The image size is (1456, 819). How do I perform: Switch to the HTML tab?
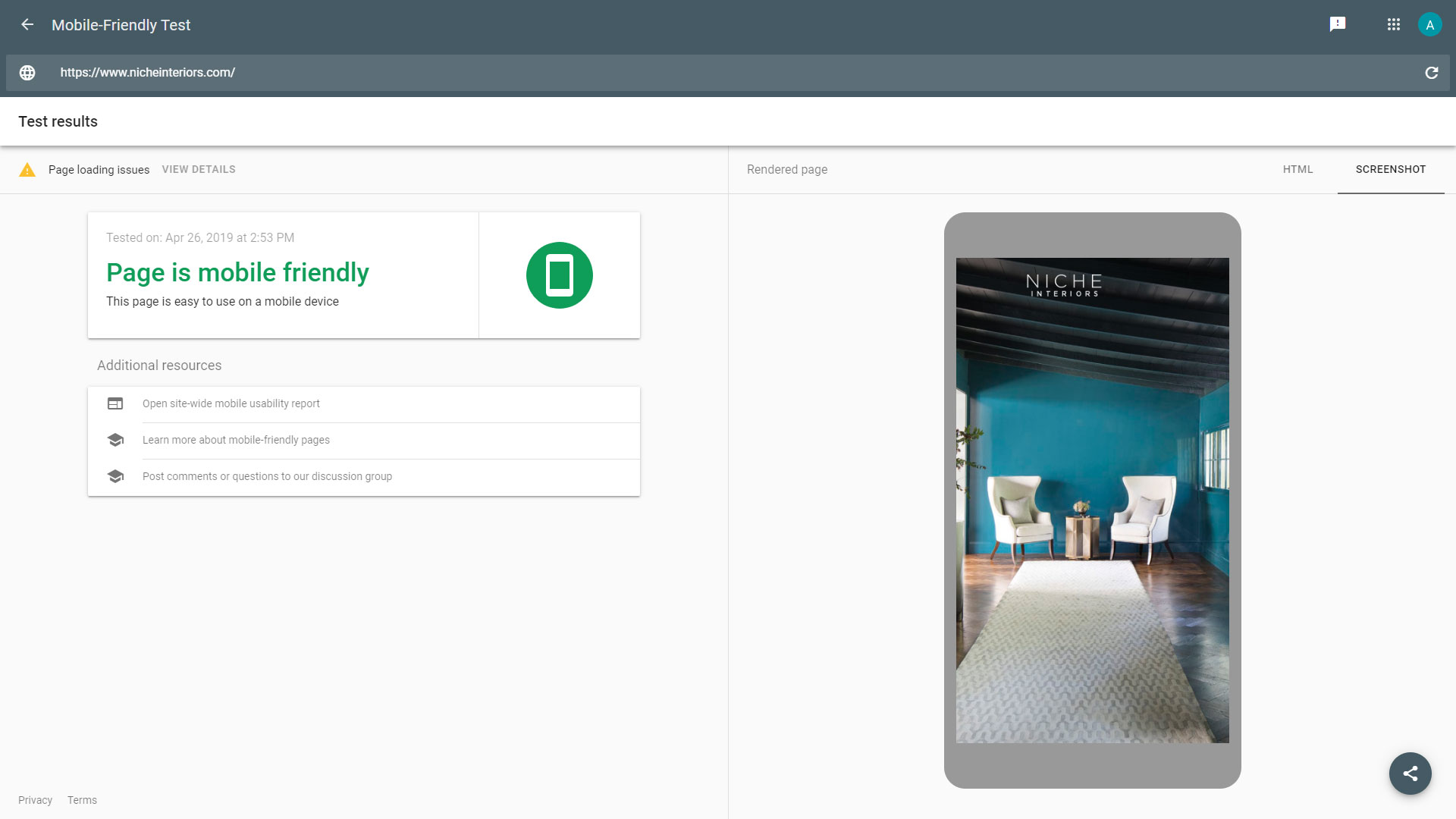point(1298,169)
